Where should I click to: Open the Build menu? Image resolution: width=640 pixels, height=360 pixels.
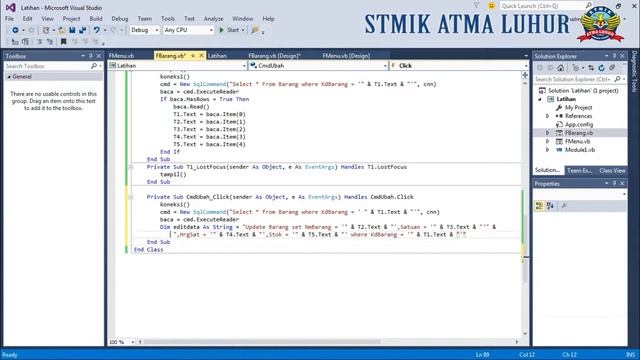click(96, 19)
